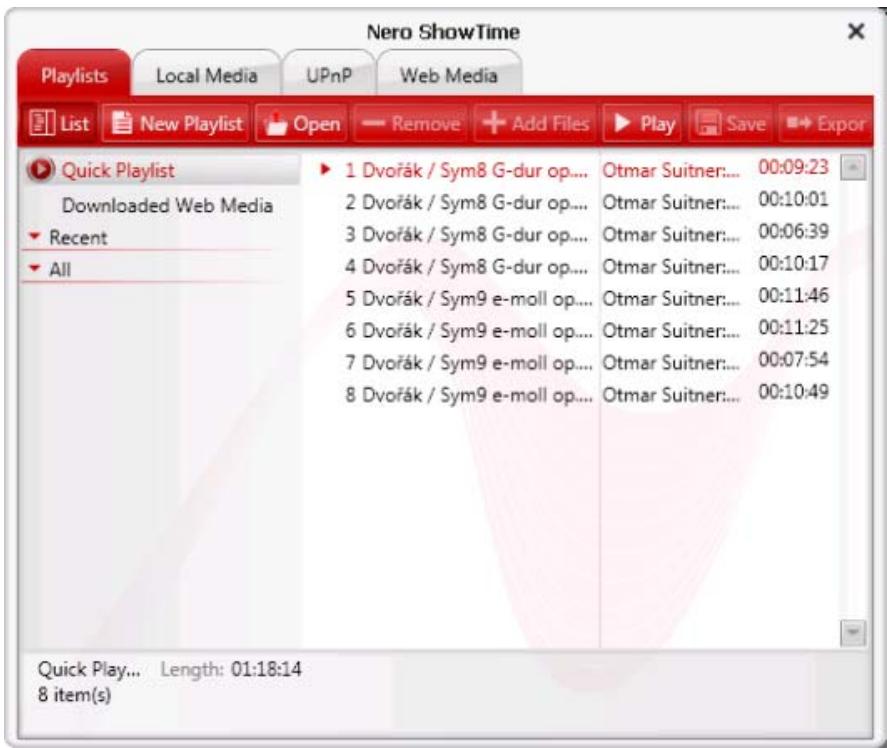
Task: Select track 7 Dvořák Sym9 e-moll
Action: pyautogui.click(x=468, y=363)
